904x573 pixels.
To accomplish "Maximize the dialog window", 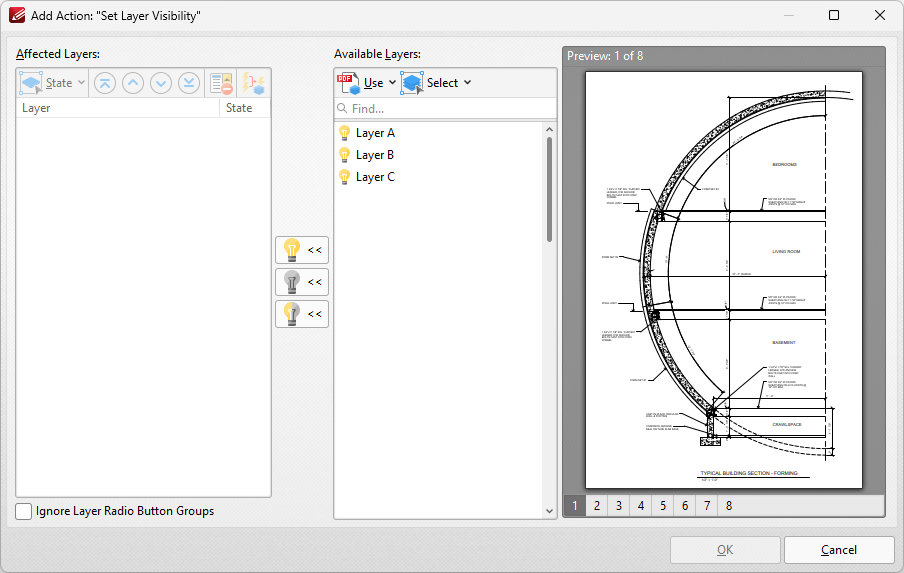I will coord(834,16).
